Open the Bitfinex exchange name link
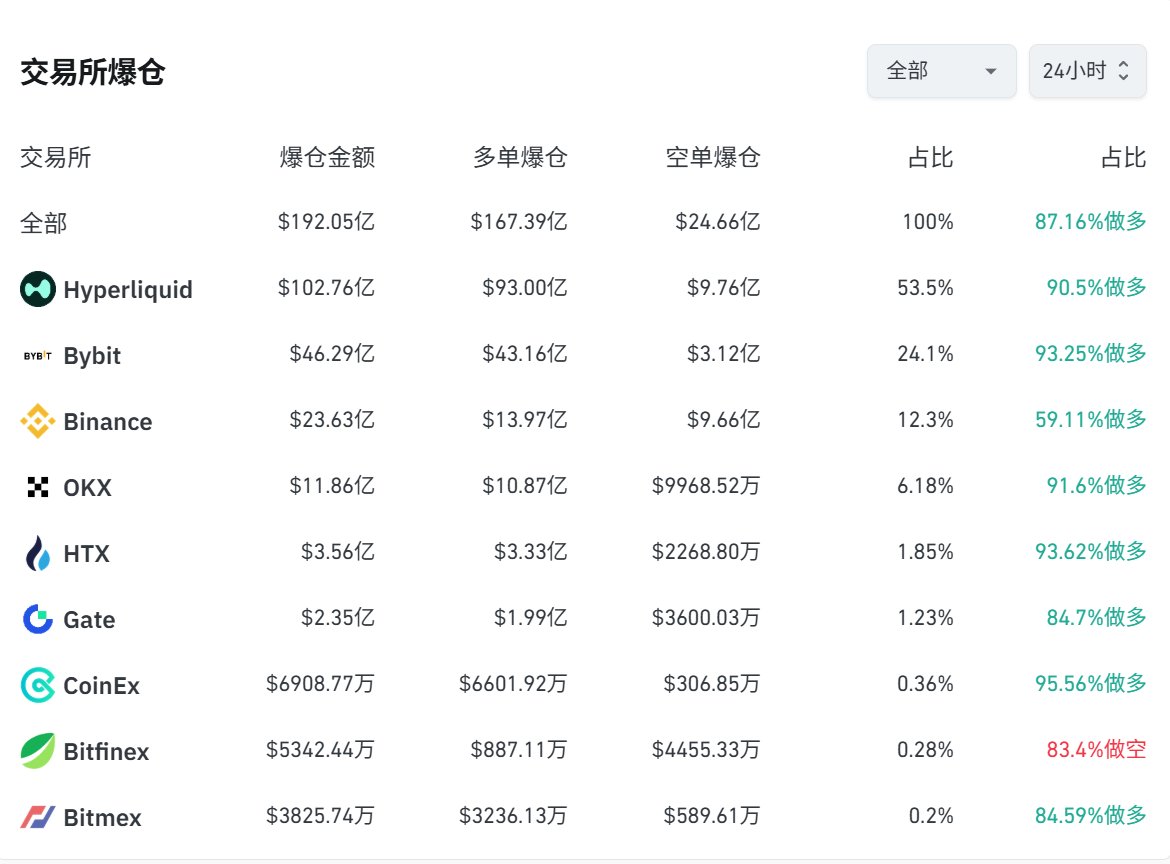 106,752
